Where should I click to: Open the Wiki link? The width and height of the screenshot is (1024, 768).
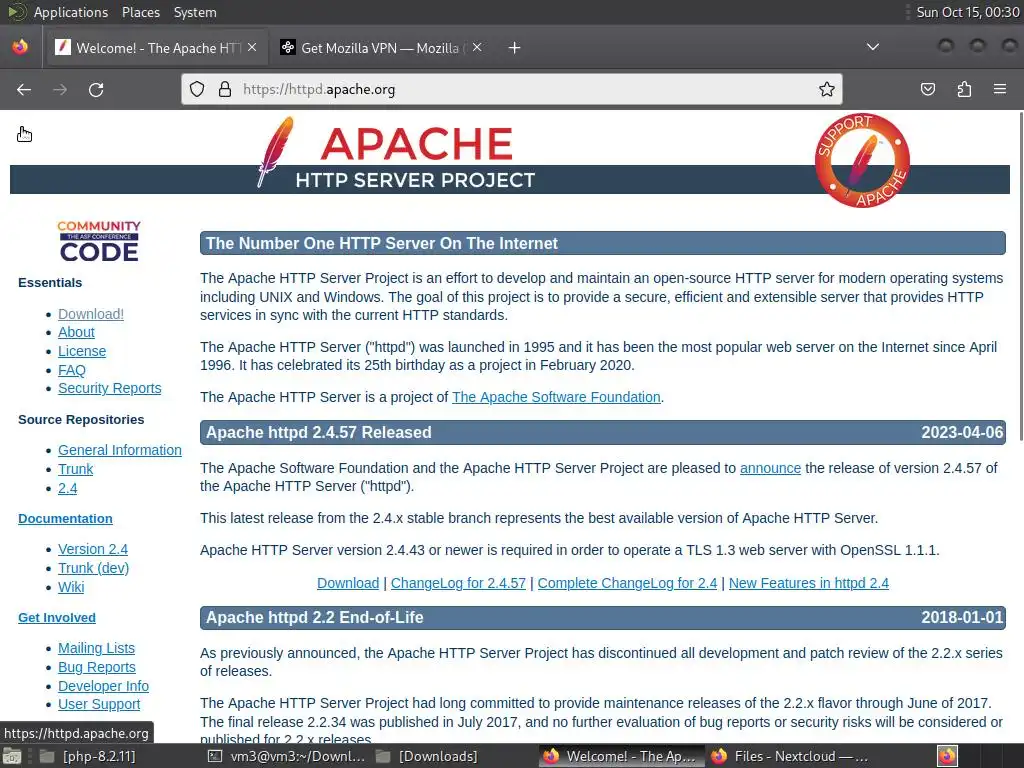pos(71,587)
